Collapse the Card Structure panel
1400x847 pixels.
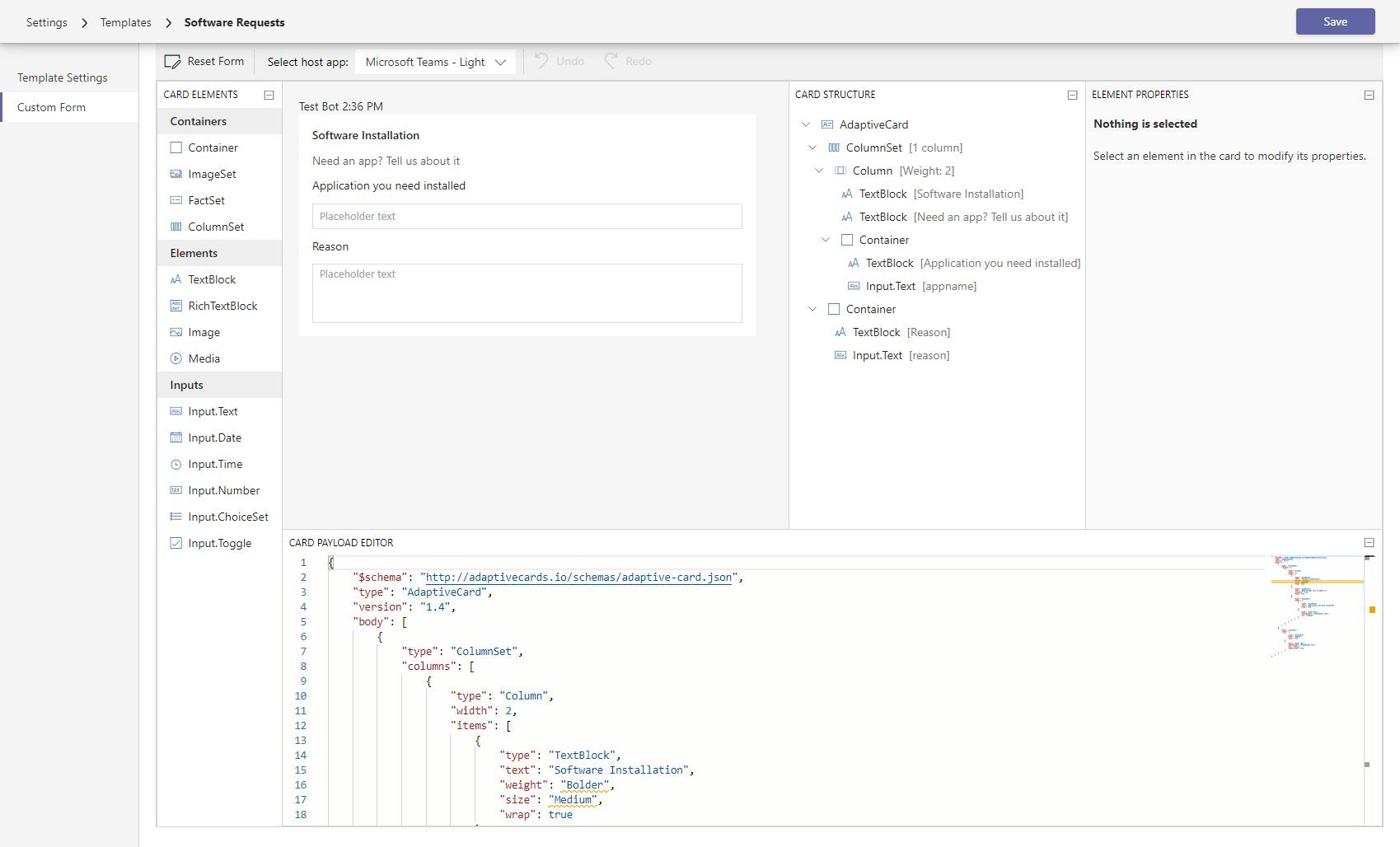1072,95
